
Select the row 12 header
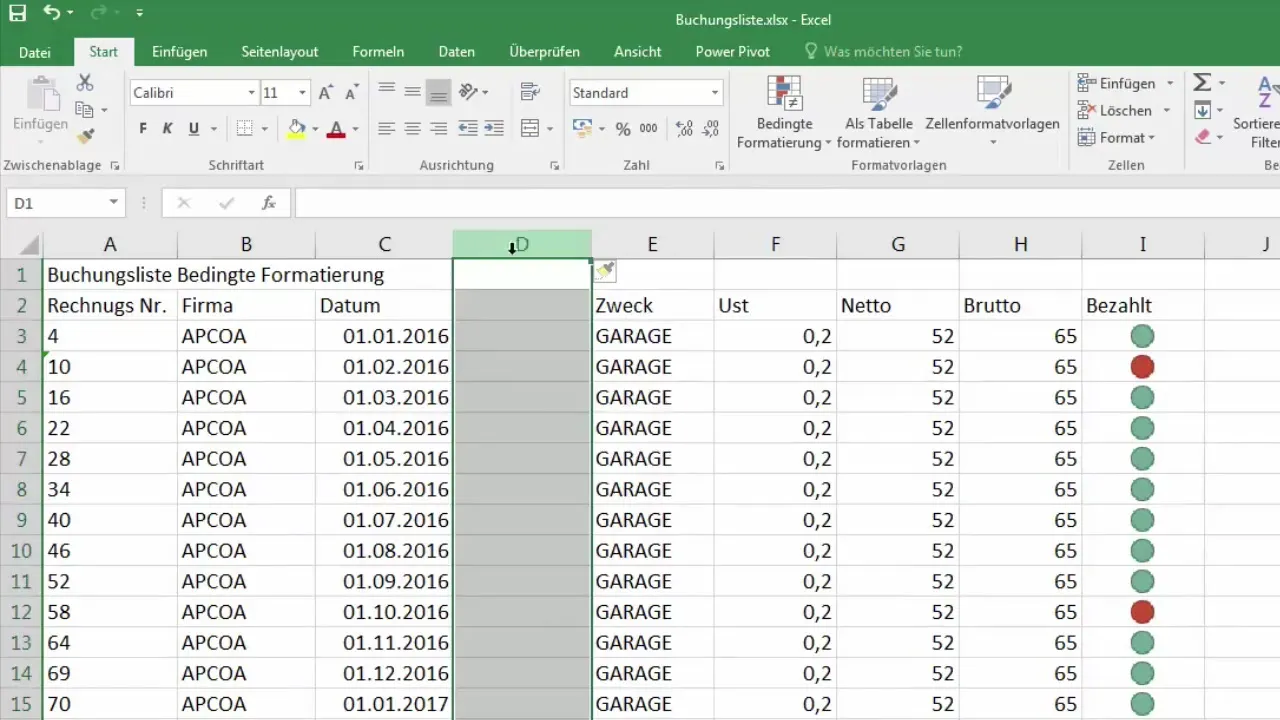tap(21, 612)
